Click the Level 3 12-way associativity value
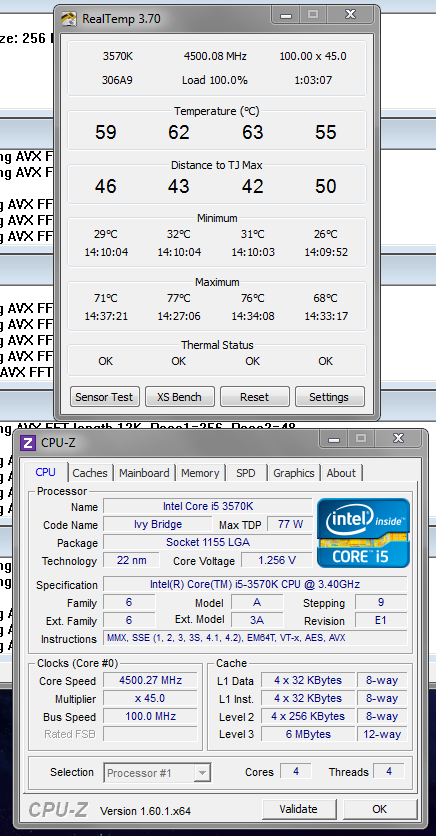The height and width of the screenshot is (836, 436). tap(382, 734)
